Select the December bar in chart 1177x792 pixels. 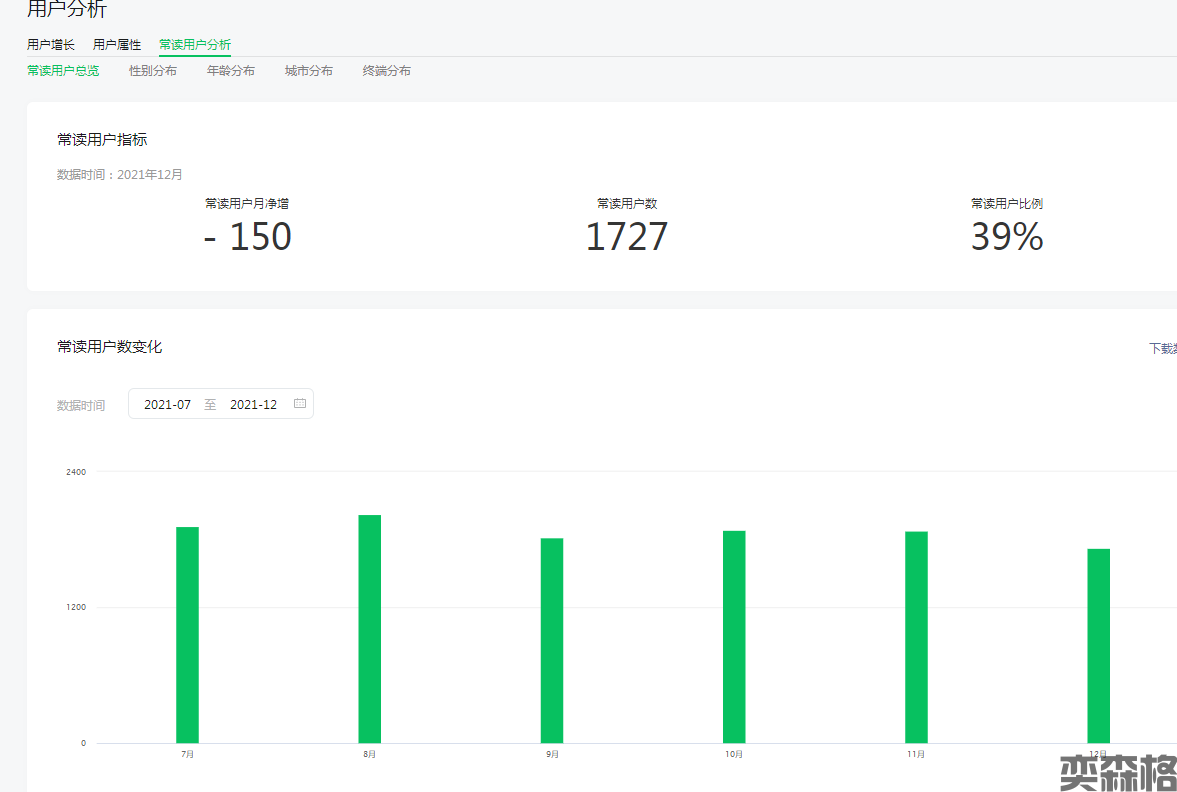pos(1098,646)
